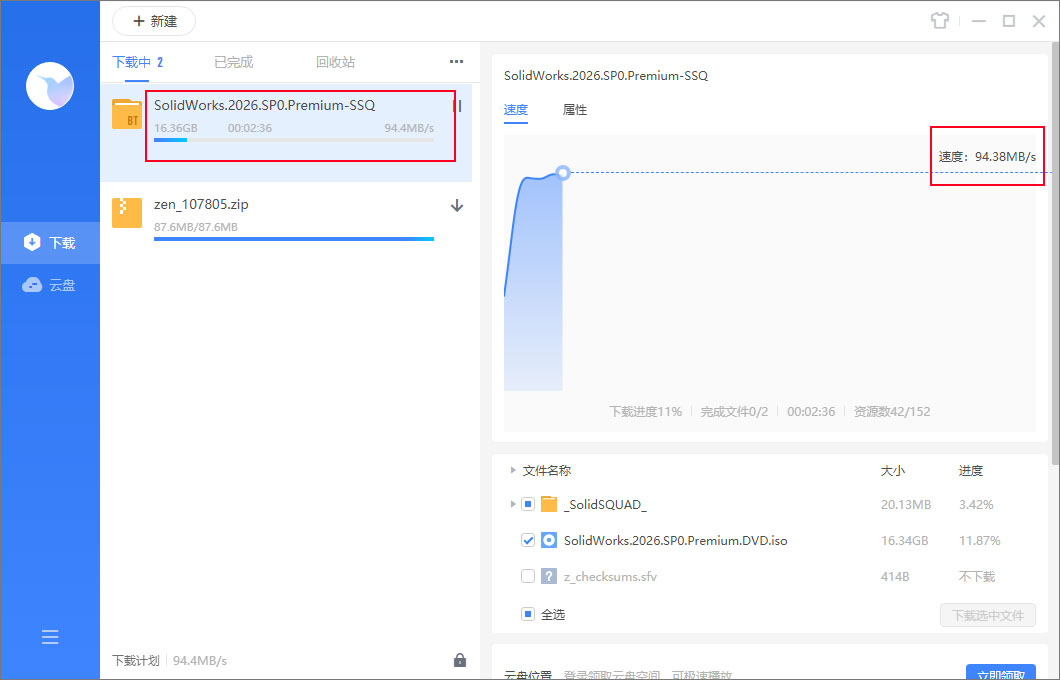Click the 速度：94.38MB/s label
The width and height of the screenshot is (1060, 680).
(987, 156)
